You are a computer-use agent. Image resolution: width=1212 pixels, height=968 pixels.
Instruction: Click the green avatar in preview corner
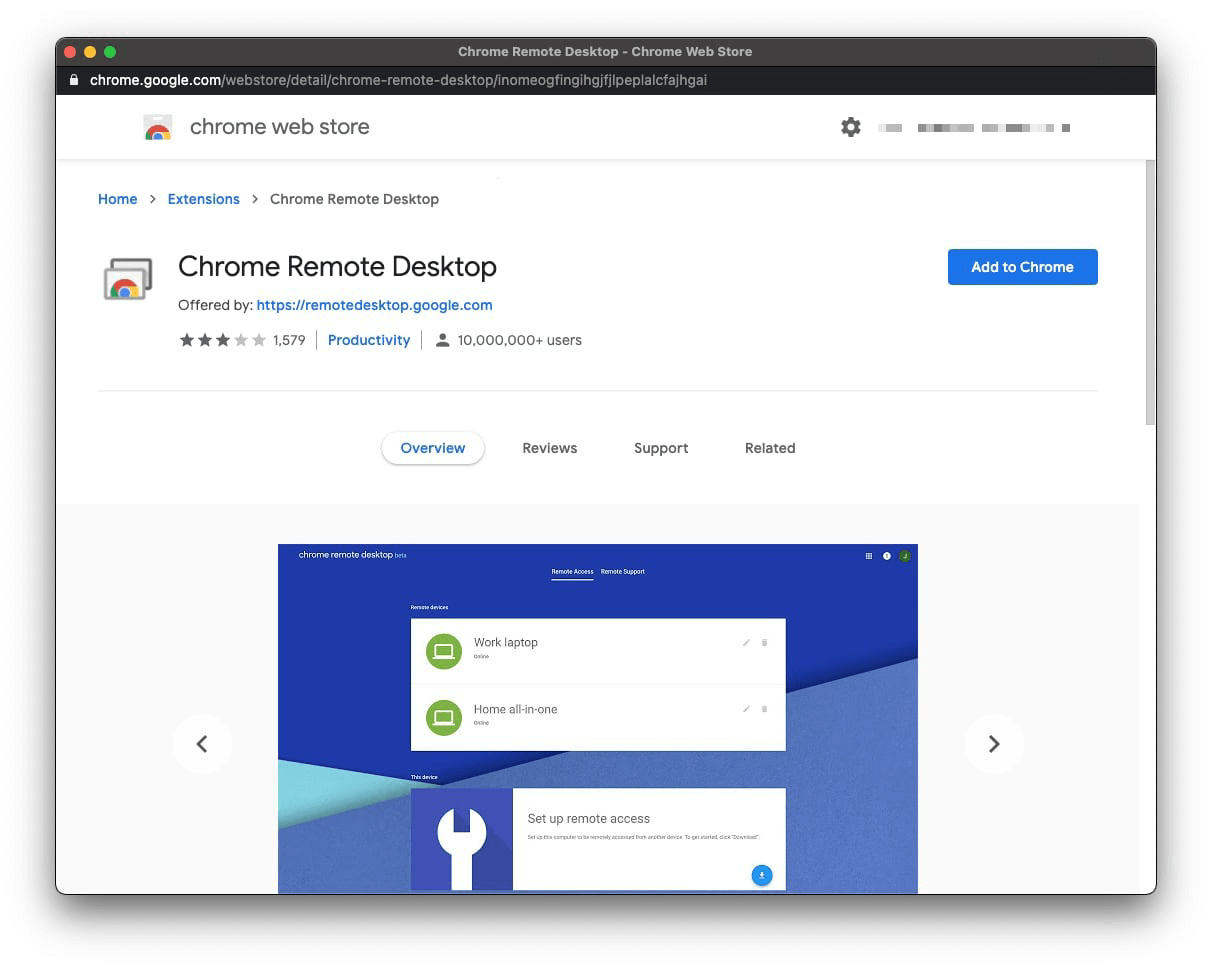(905, 556)
